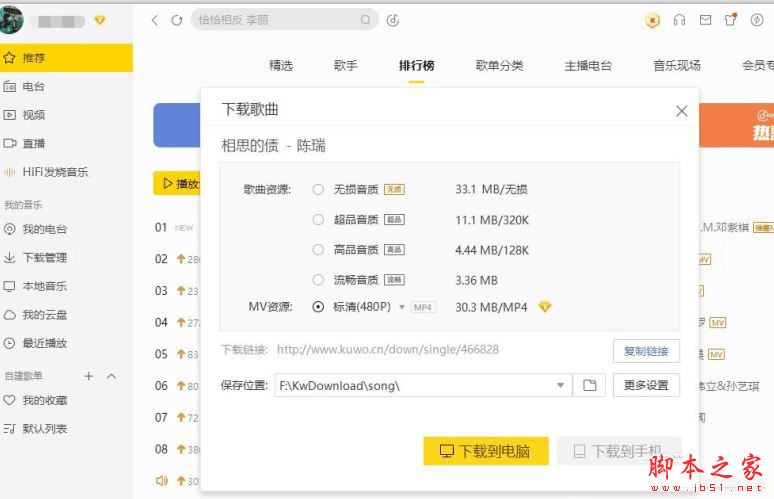Open 推荐 in the sidebar
774x499 pixels.
pyautogui.click(x=66, y=58)
